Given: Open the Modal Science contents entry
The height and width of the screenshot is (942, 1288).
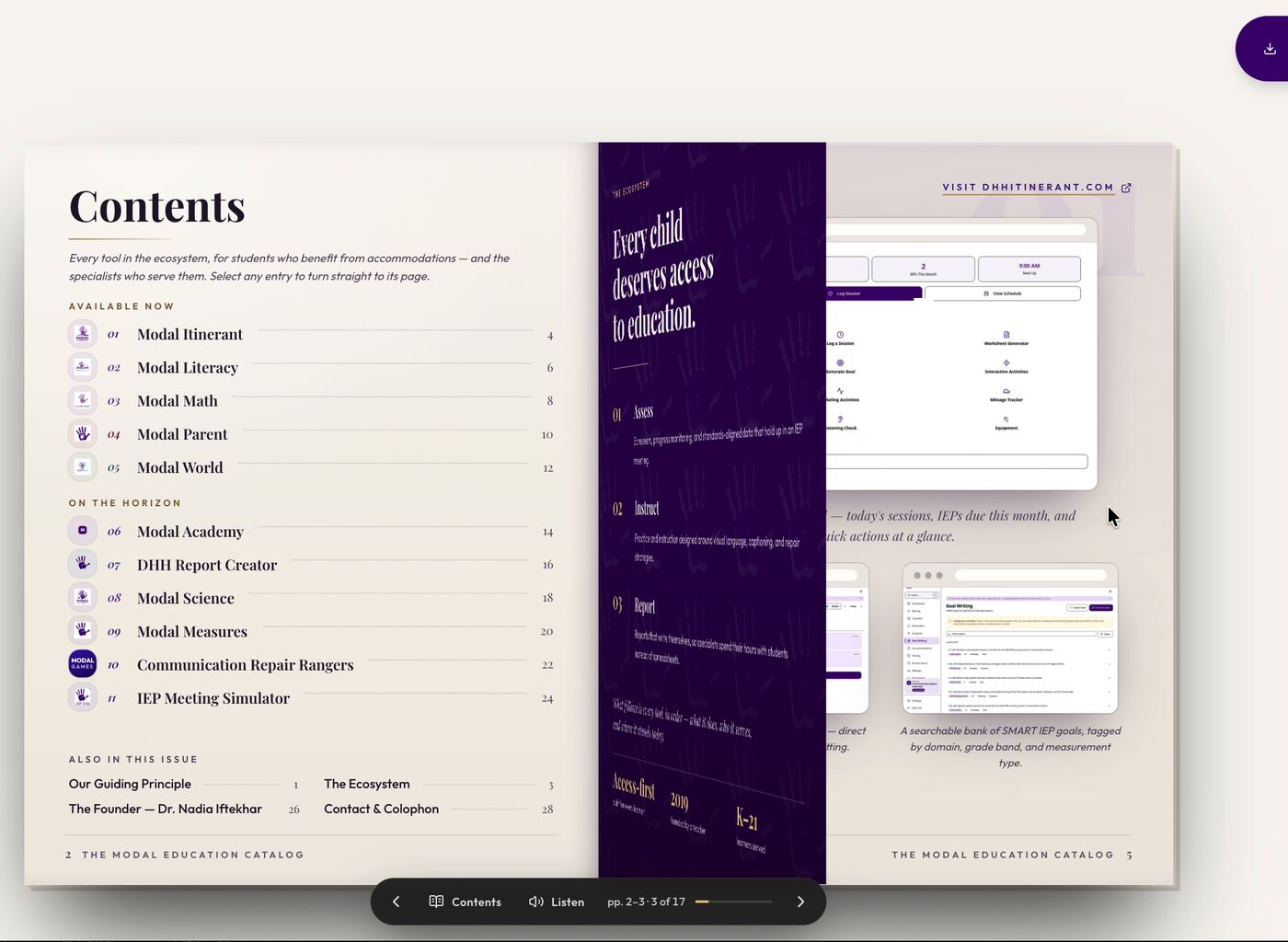Looking at the screenshot, I should tap(311, 598).
